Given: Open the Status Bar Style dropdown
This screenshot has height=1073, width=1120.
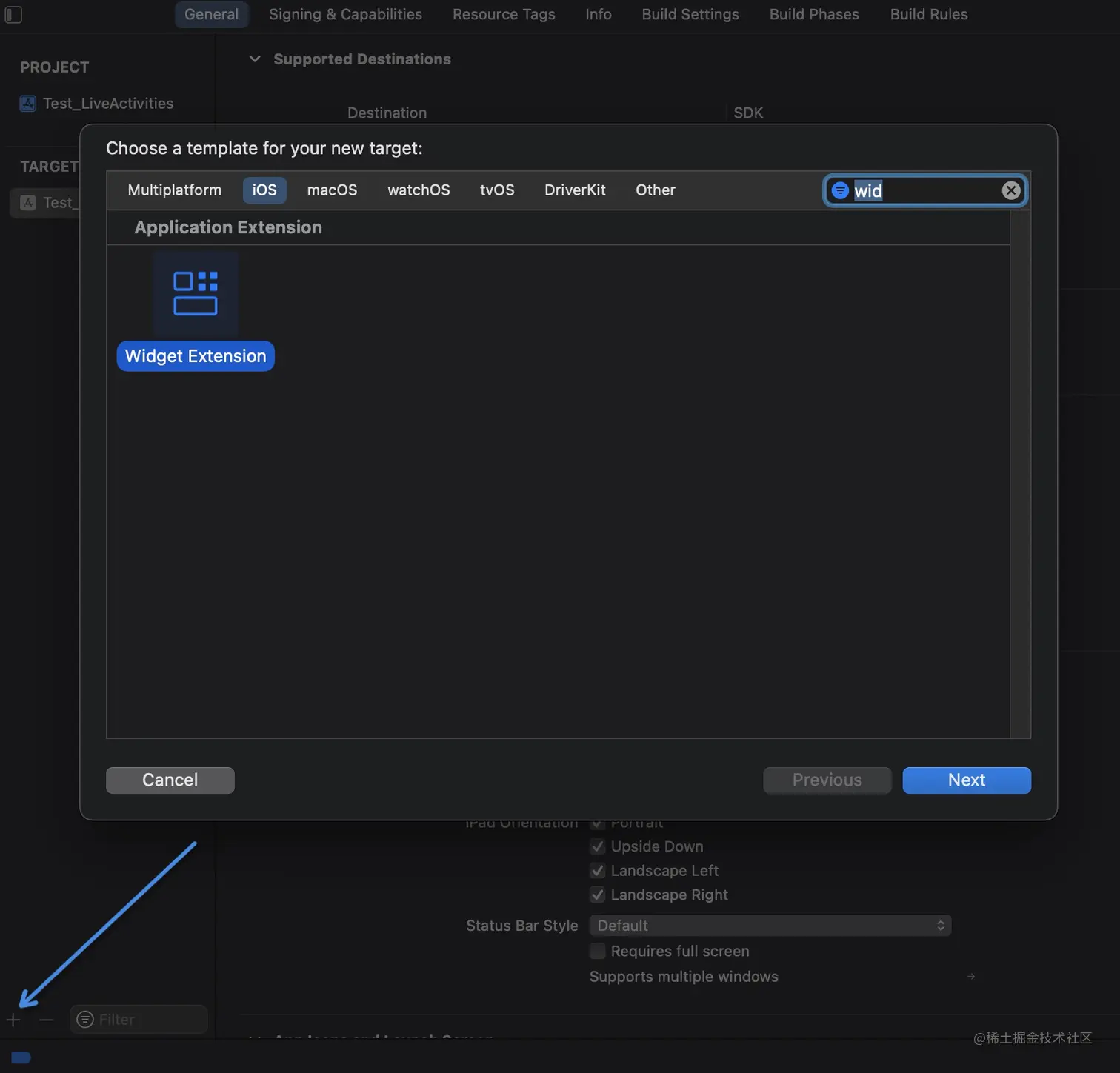Looking at the screenshot, I should point(770,926).
